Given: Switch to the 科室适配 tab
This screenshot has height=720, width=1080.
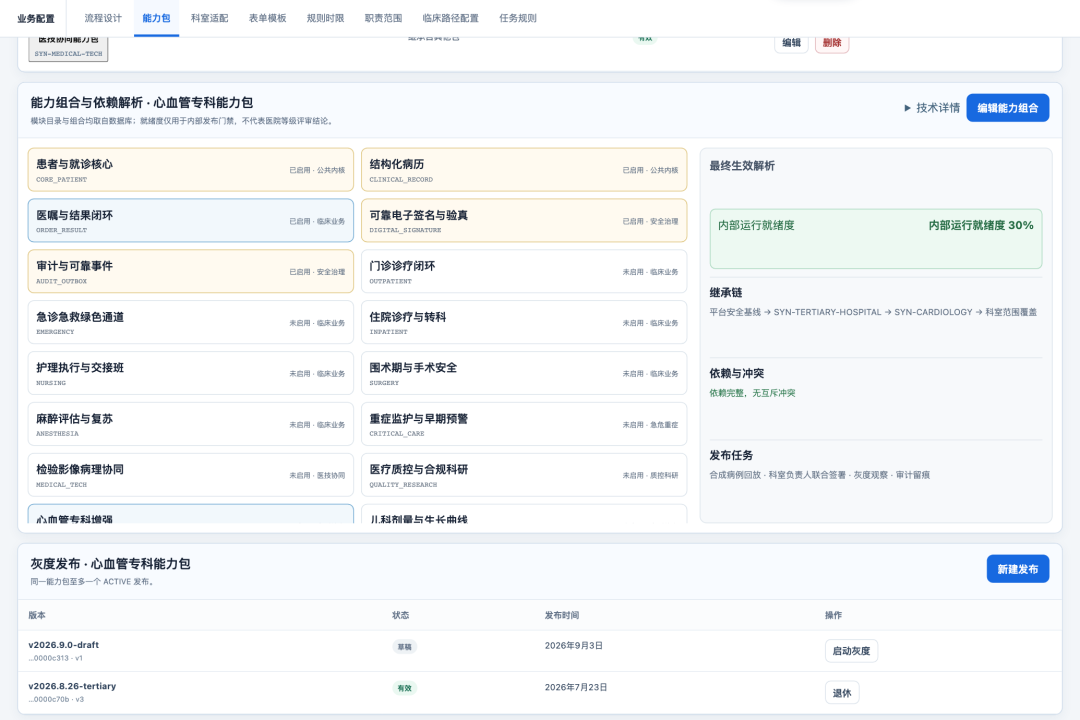Looking at the screenshot, I should pos(209,19).
